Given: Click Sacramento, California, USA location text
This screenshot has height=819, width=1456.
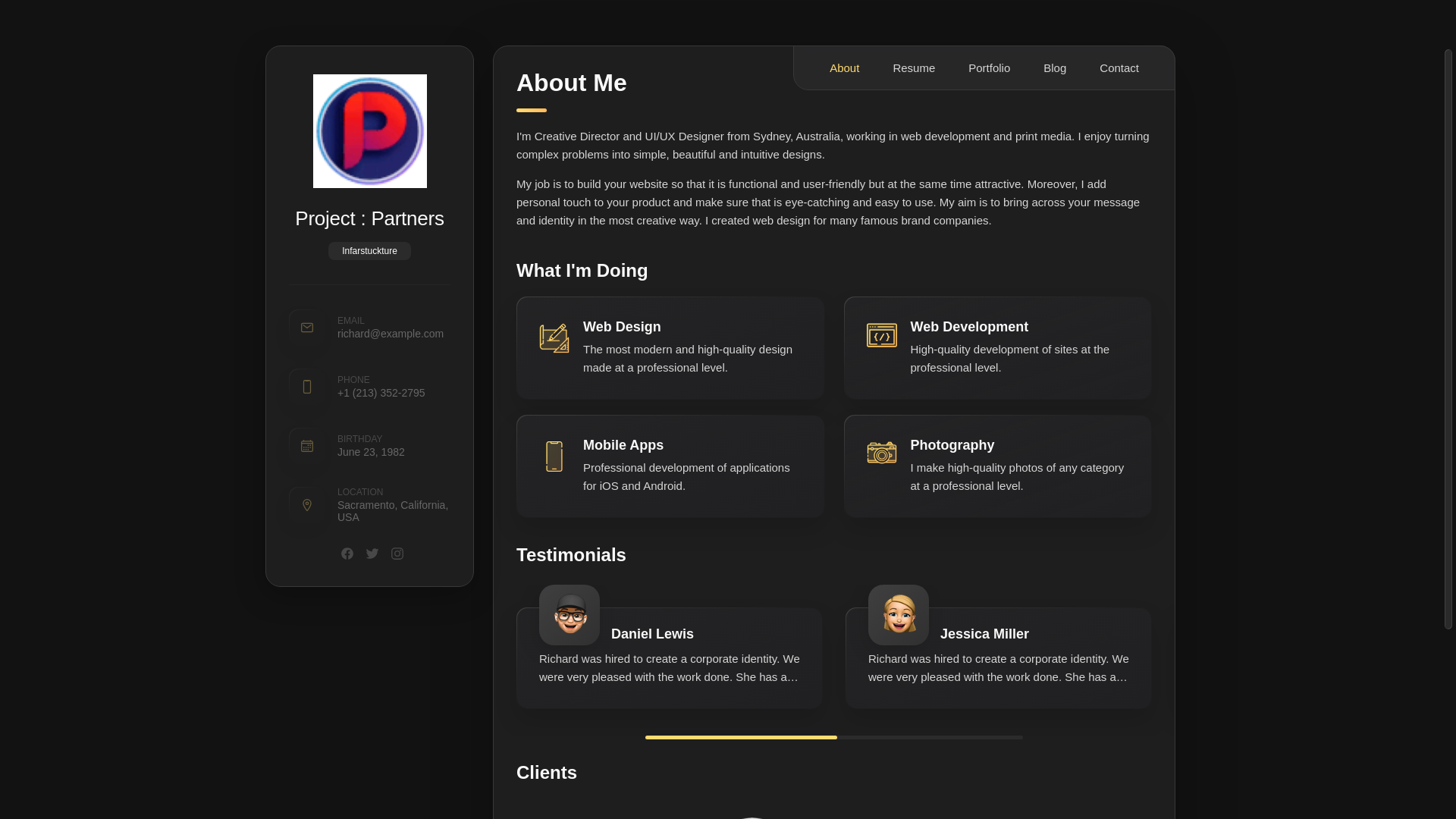Looking at the screenshot, I should (393, 511).
